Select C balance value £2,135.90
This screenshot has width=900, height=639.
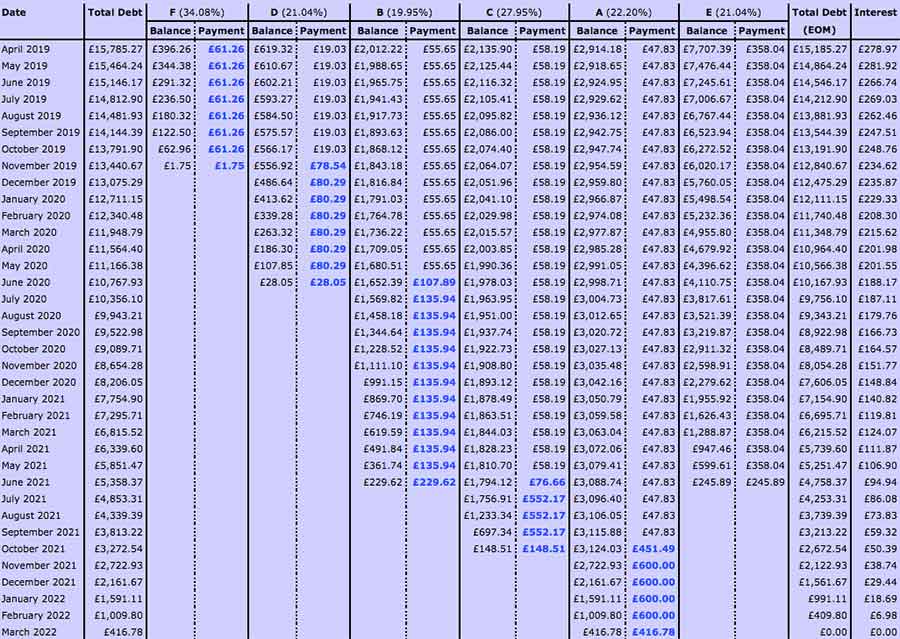pyautogui.click(x=488, y=49)
